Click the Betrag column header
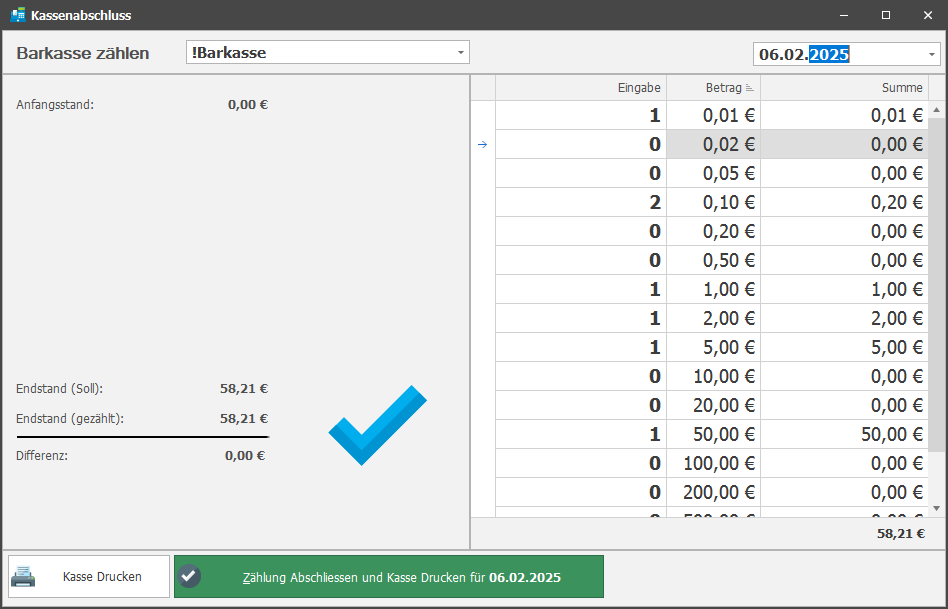Screen dimensions: 948x609 tap(713, 88)
